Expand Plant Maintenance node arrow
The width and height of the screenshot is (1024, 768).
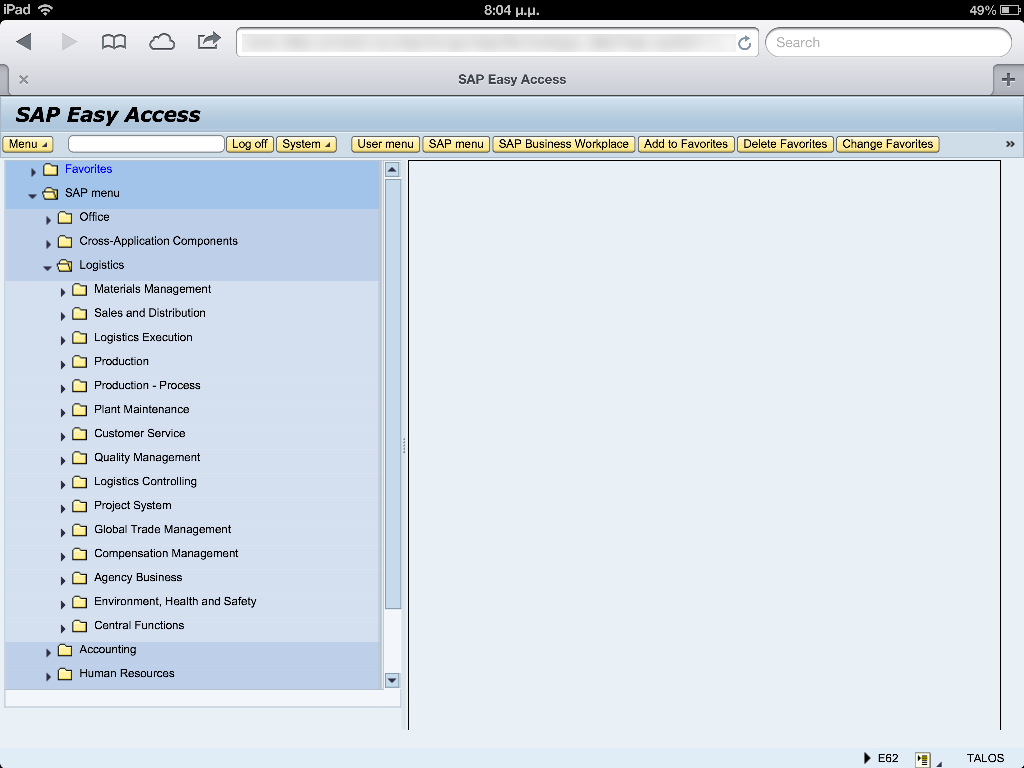63,412
